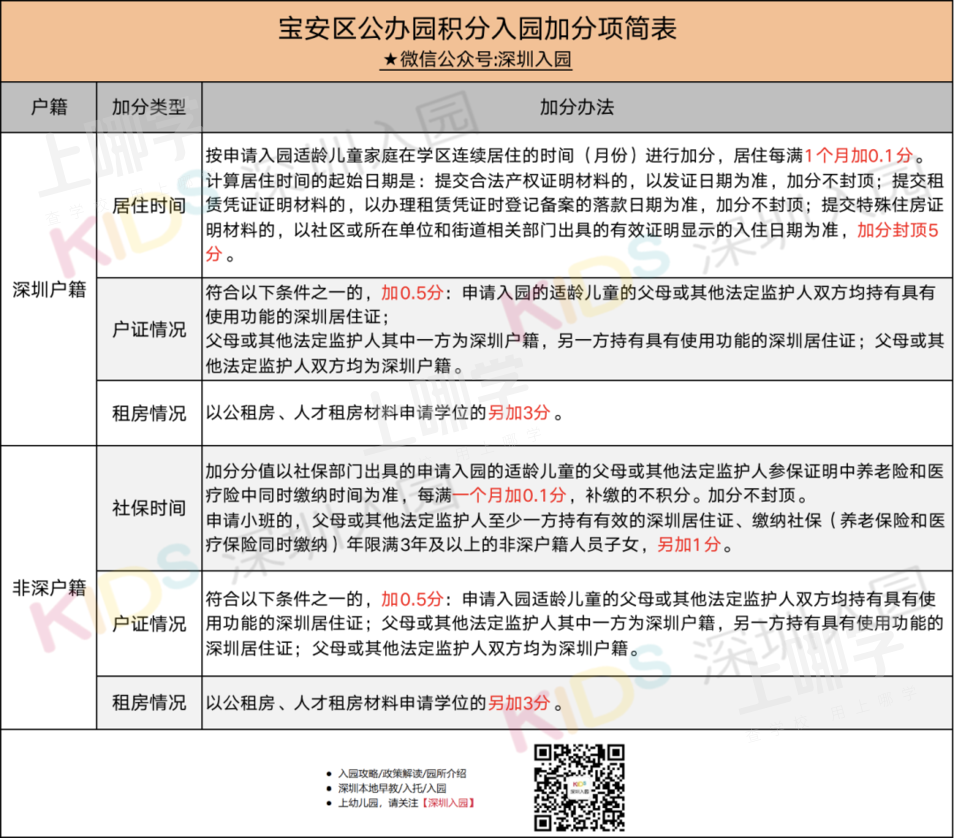The image size is (954, 838).
Task: Select 租房情况 cell under 深圳户籍
Action: [x=149, y=413]
